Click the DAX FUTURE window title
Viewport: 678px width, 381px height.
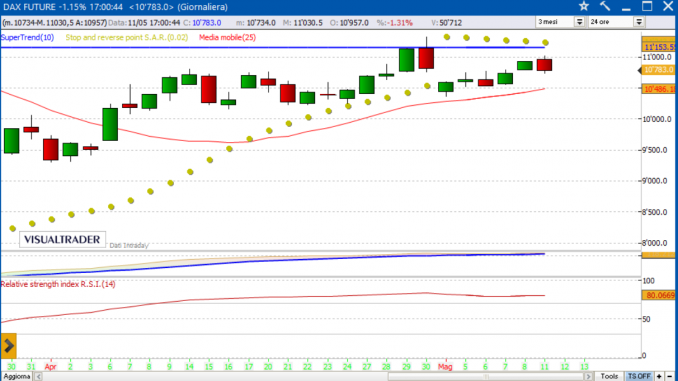pyautogui.click(x=115, y=6)
